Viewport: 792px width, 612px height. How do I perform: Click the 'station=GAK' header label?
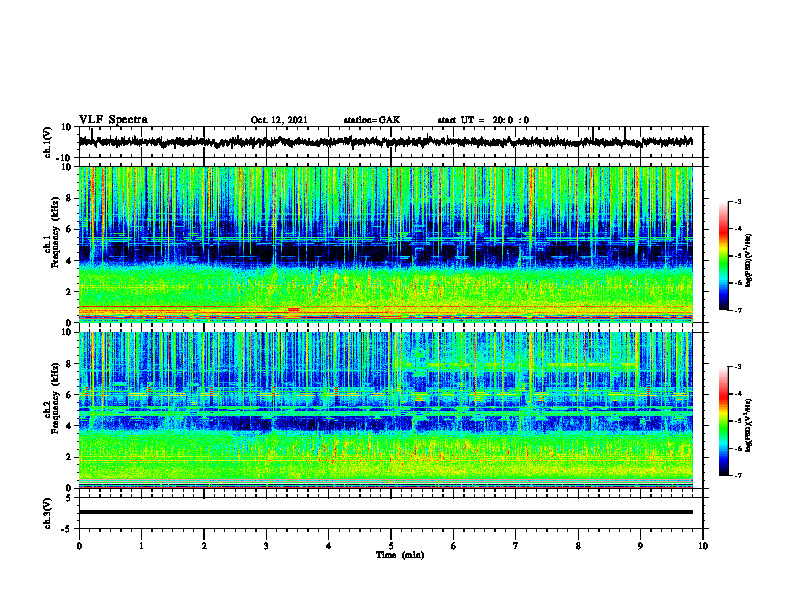point(372,120)
